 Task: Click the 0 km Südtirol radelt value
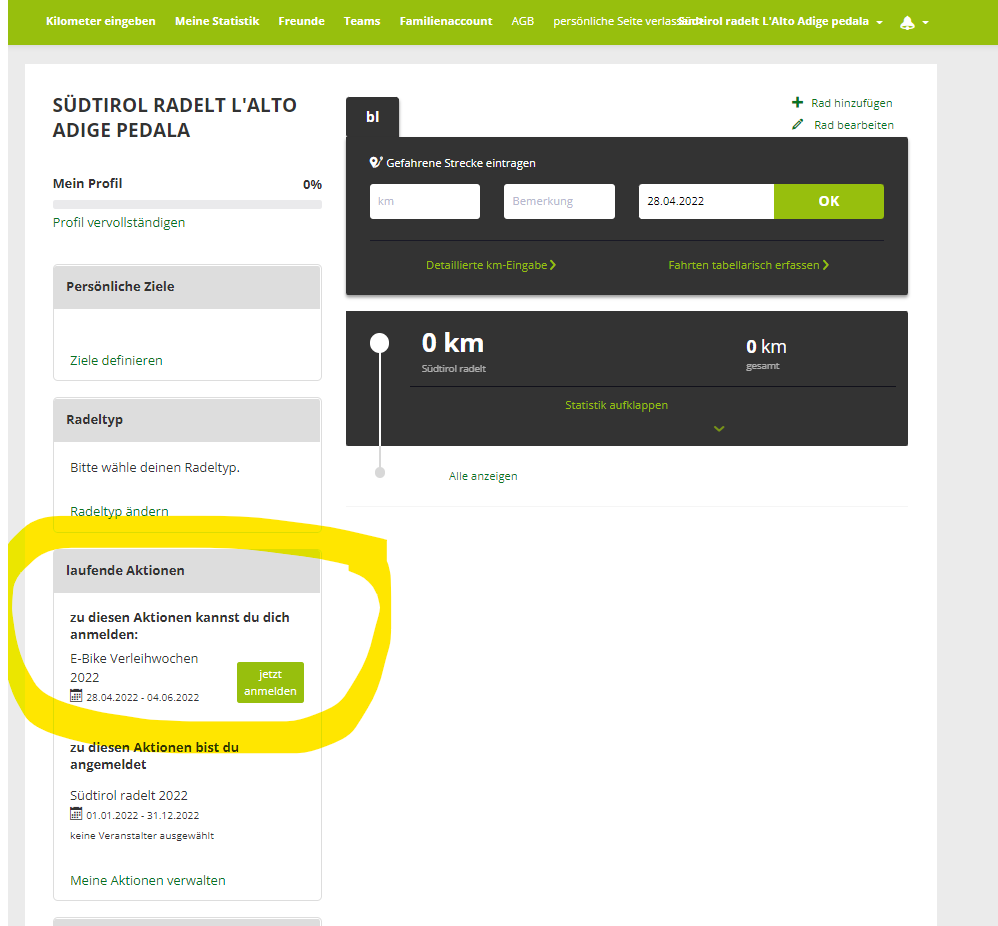pos(453,343)
